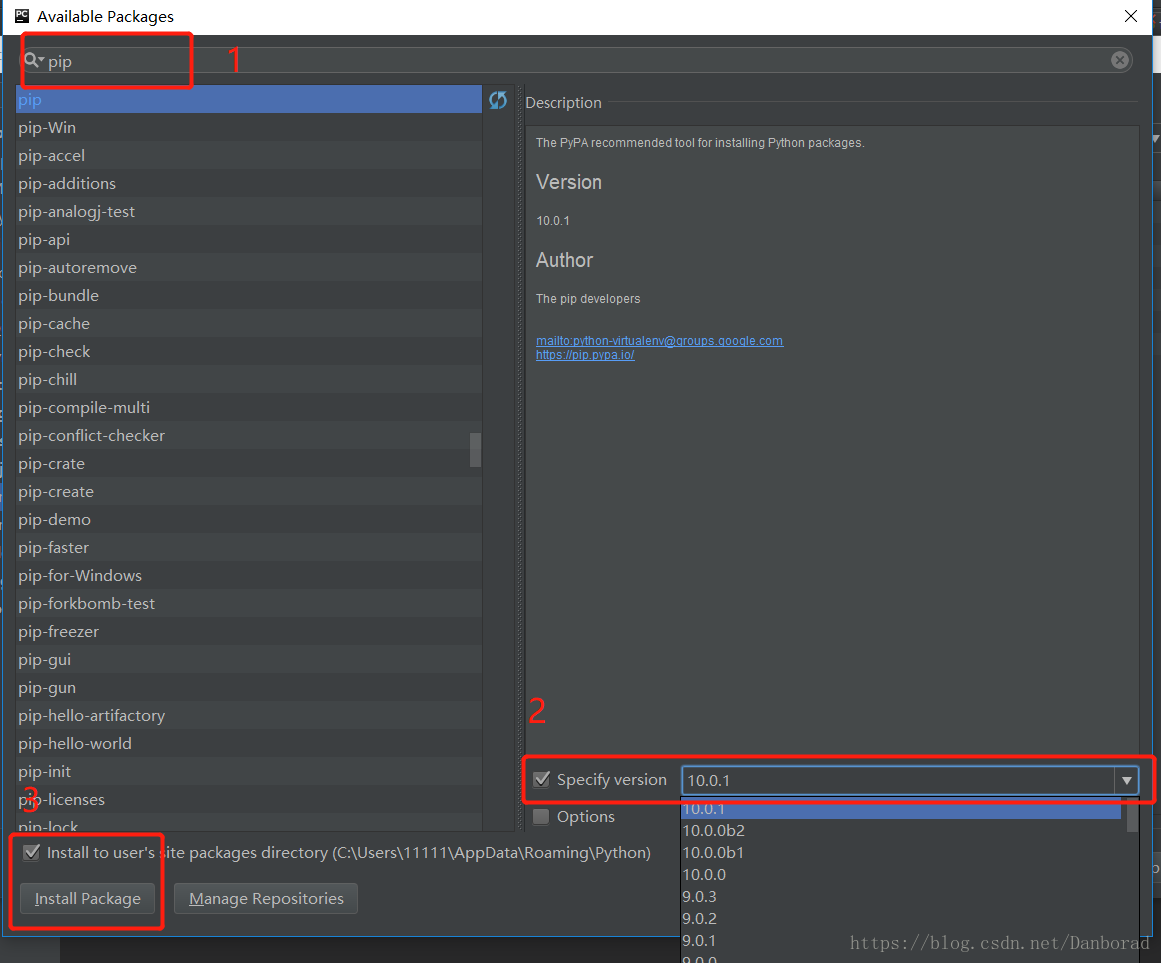Reload the package list

pyautogui.click(x=498, y=100)
